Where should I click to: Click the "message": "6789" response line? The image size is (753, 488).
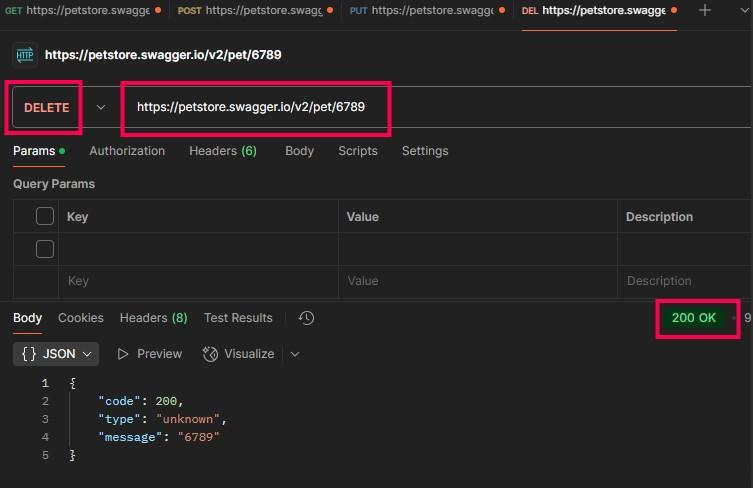159,437
